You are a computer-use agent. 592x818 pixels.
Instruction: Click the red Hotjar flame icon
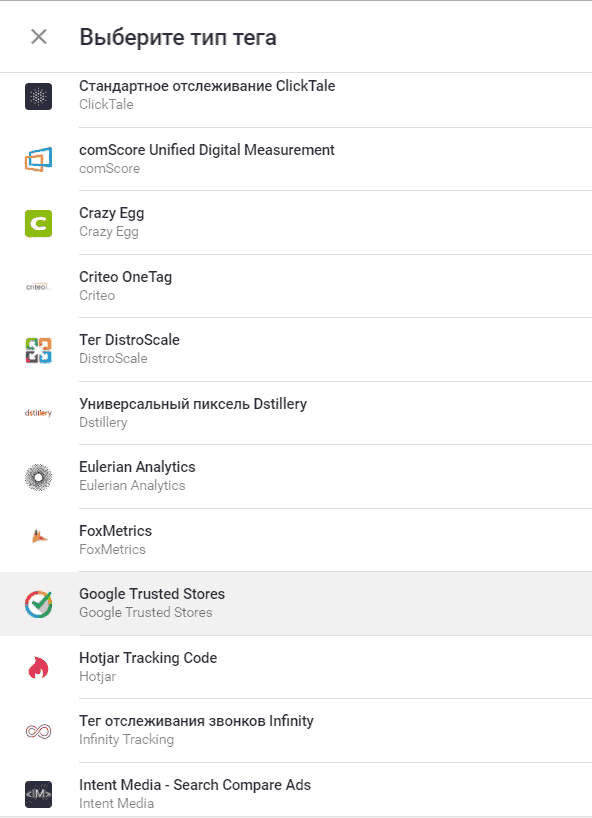pyautogui.click(x=39, y=667)
